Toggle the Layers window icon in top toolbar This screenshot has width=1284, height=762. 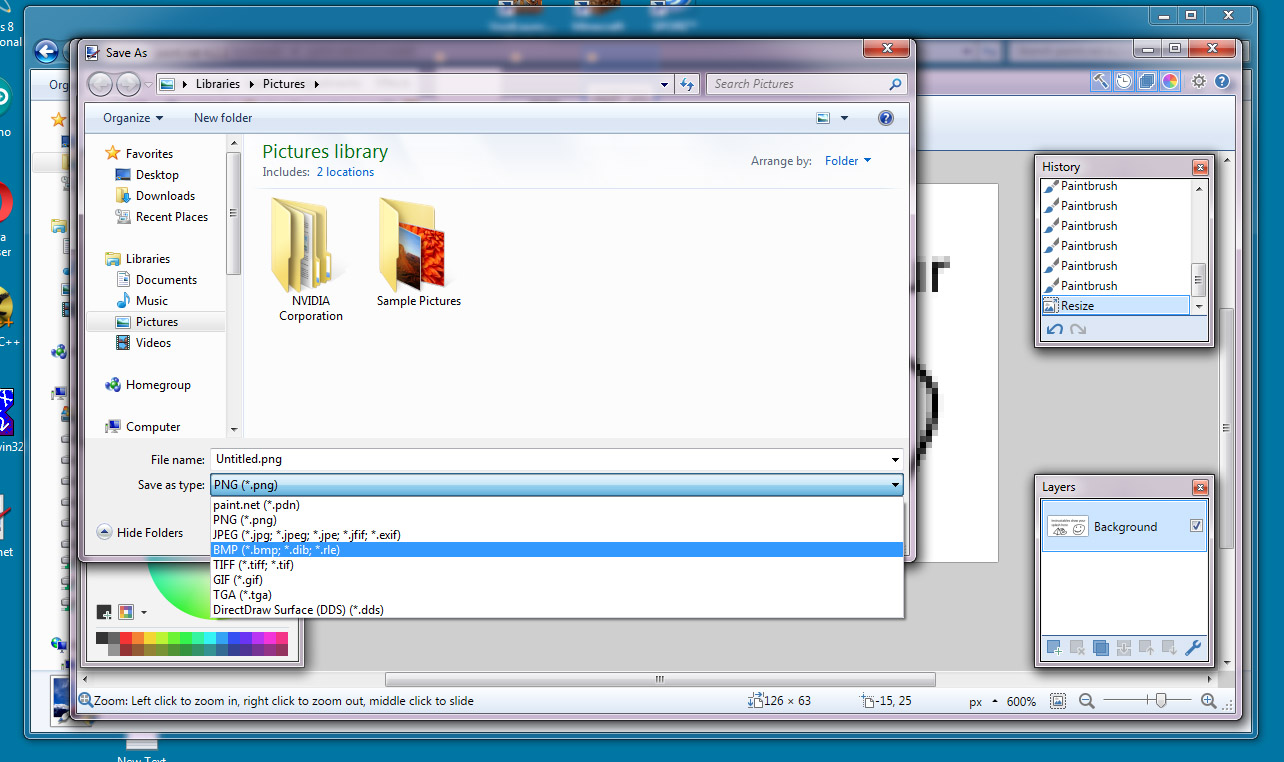click(1147, 82)
